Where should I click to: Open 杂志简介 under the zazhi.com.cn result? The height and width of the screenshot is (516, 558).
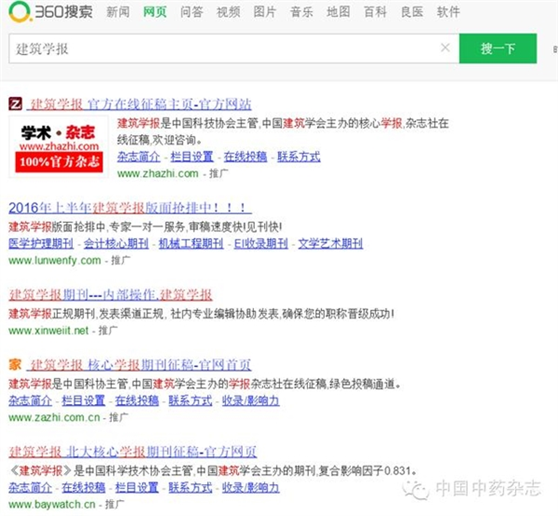pos(30,400)
